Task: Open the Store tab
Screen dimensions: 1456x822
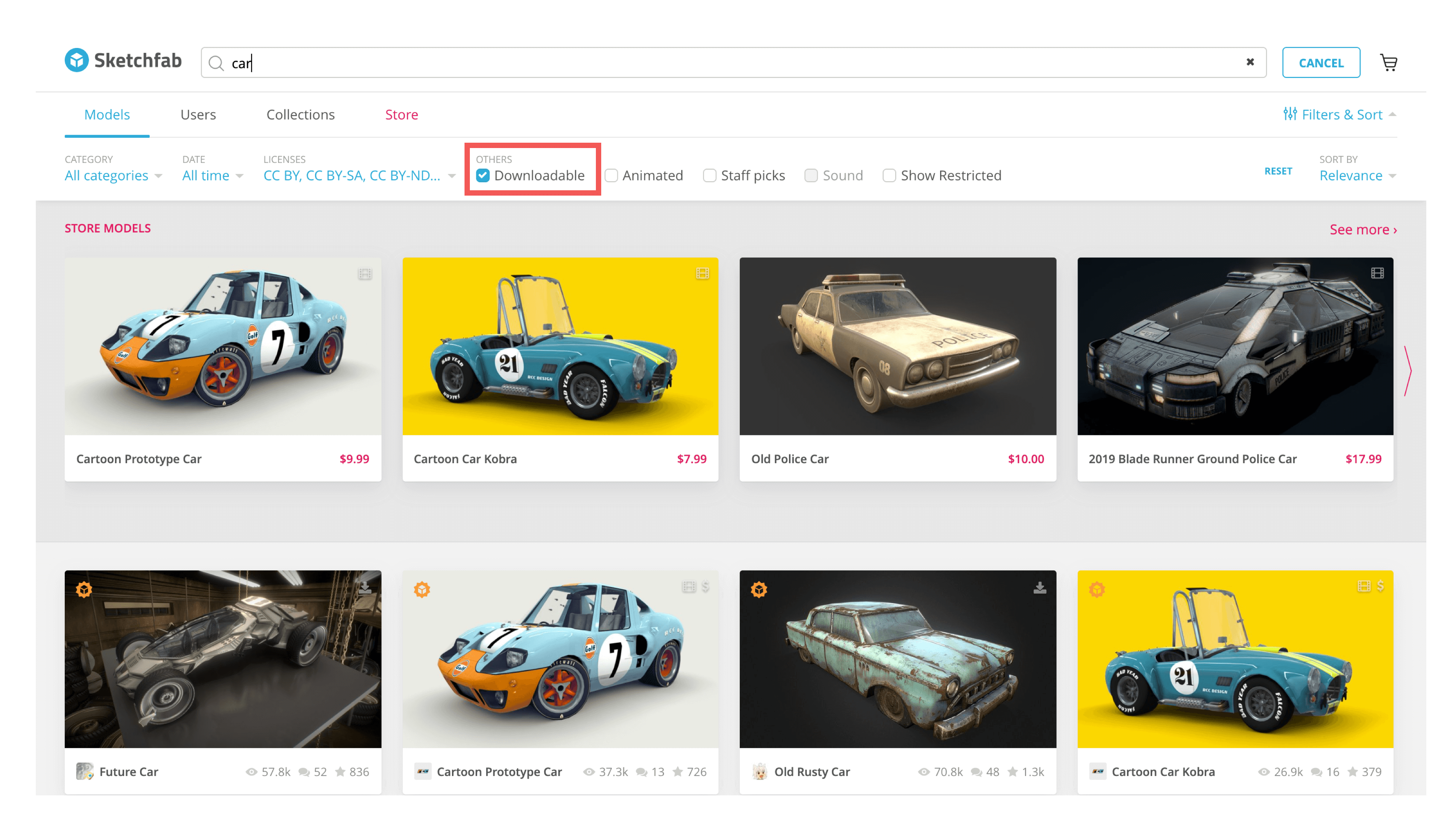Action: click(401, 114)
